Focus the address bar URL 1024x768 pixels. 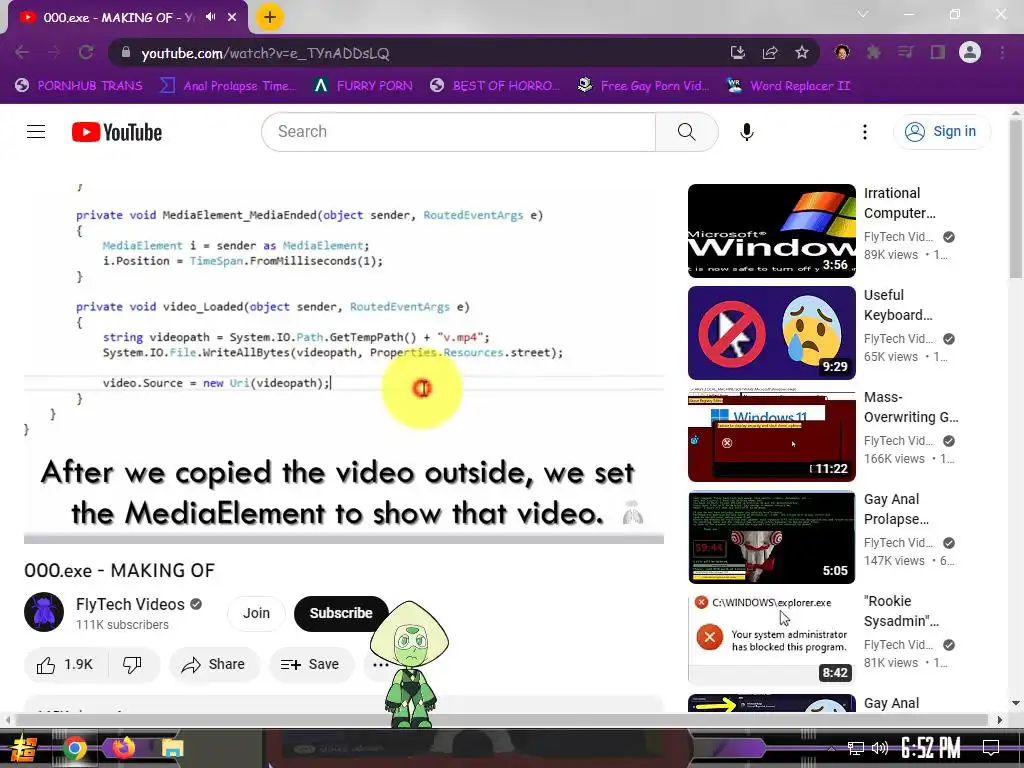click(x=265, y=53)
